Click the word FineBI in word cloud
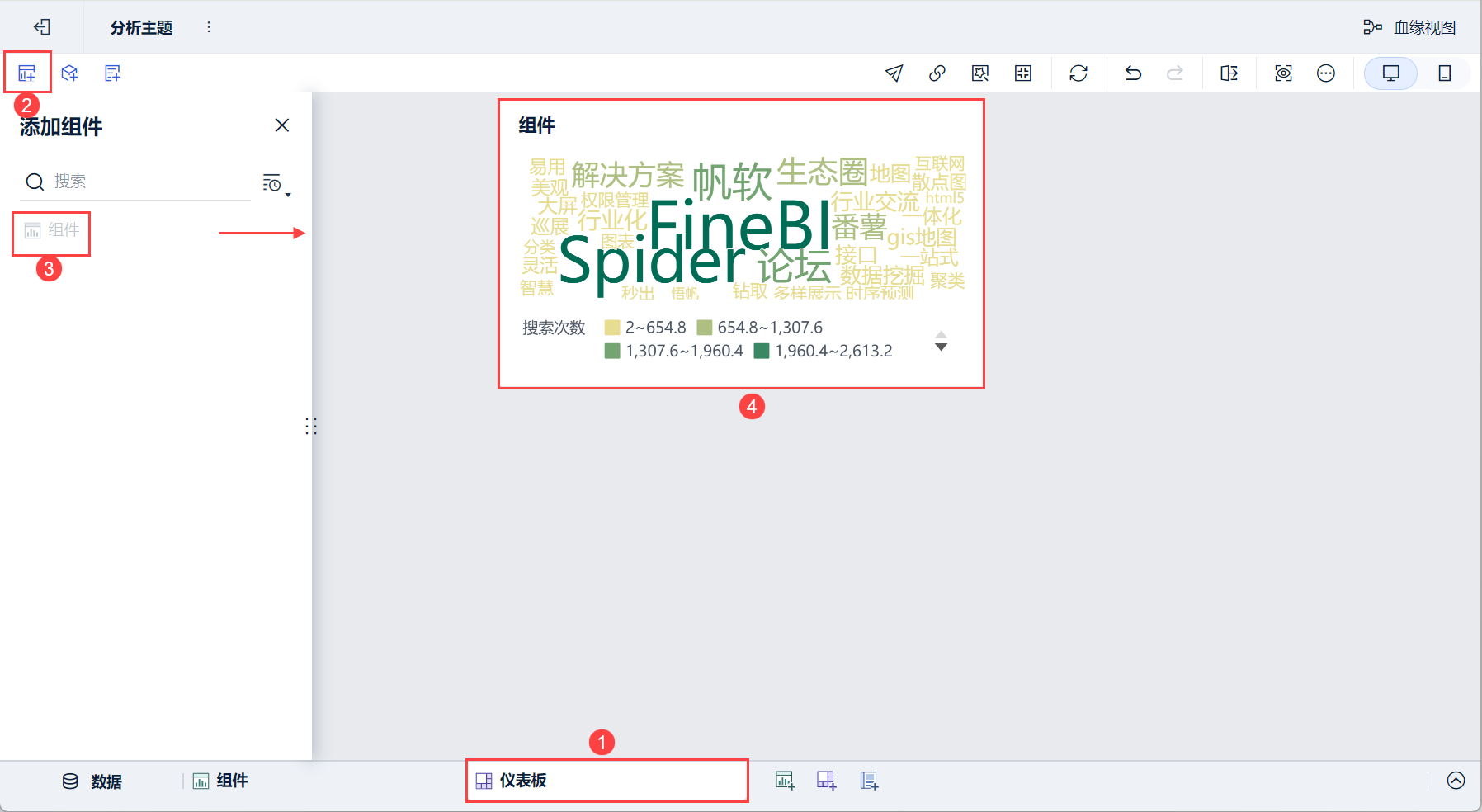Viewport: 1482px width, 812px height. (739, 224)
